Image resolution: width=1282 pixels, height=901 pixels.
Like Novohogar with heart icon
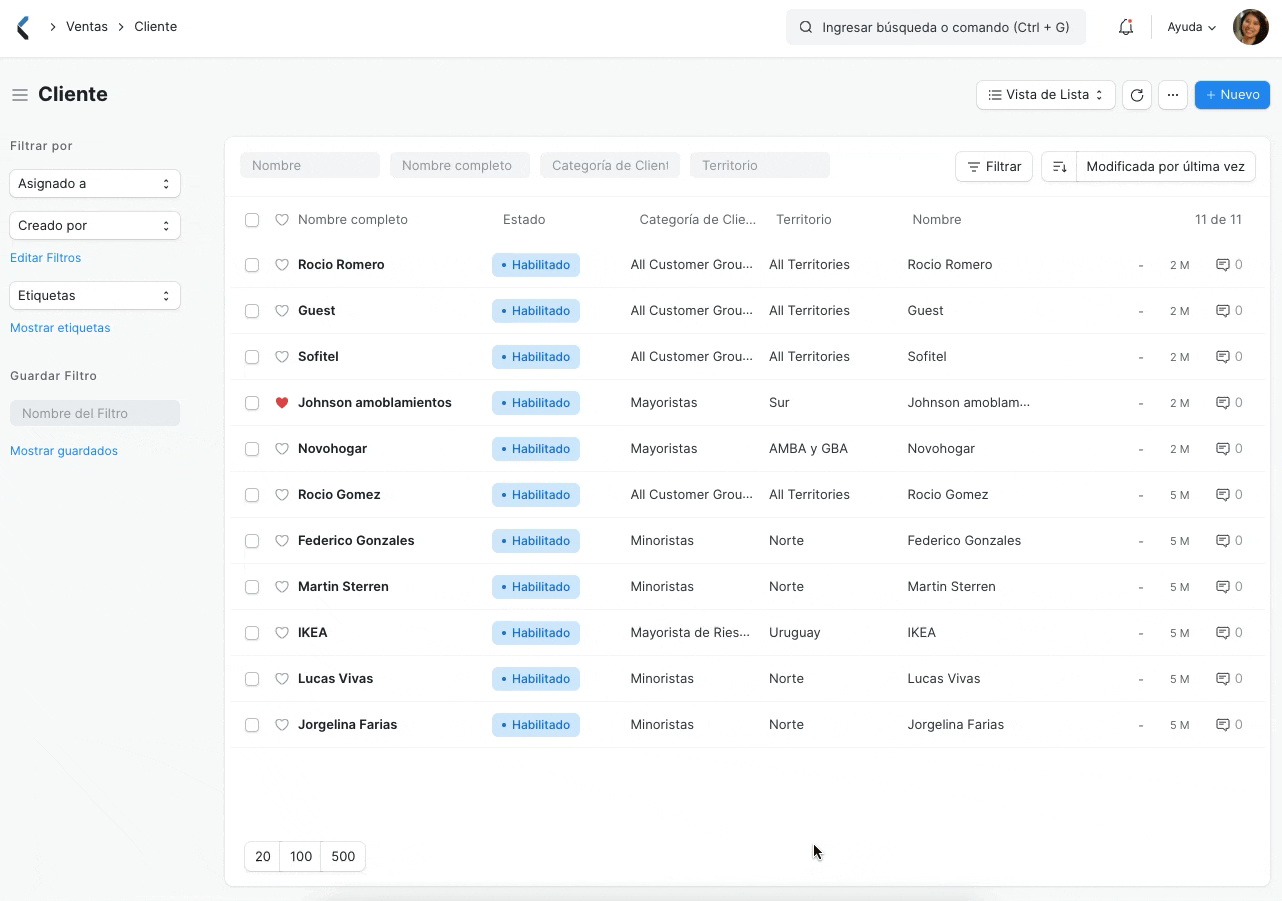(282, 449)
